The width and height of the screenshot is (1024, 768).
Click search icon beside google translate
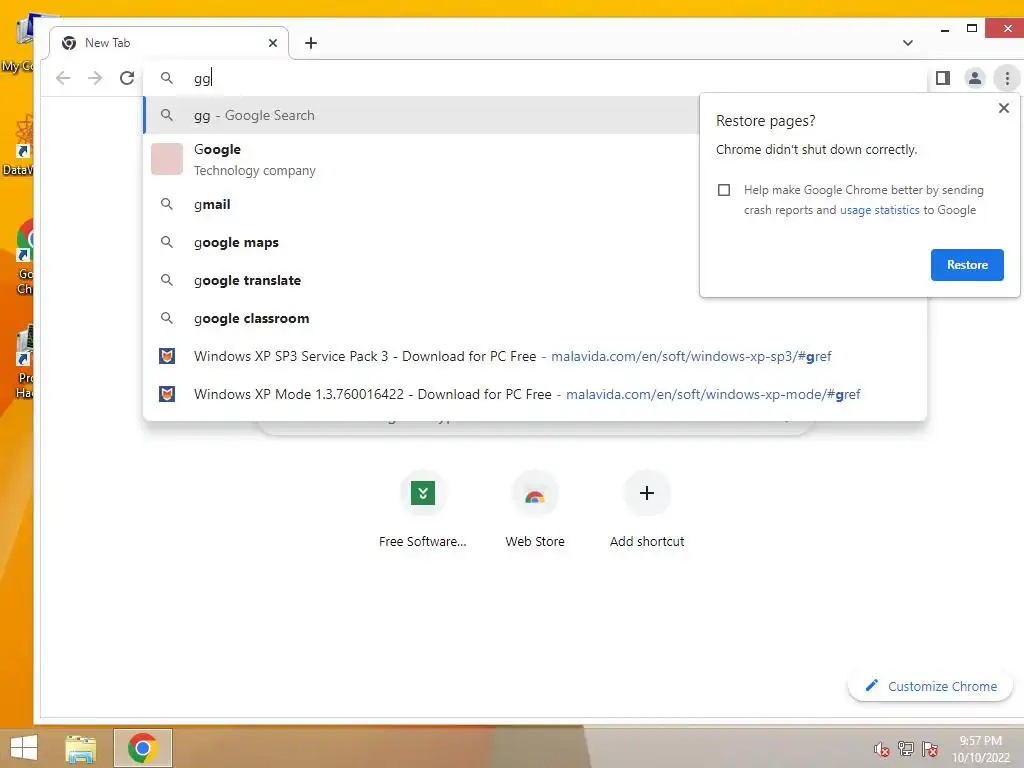(167, 280)
